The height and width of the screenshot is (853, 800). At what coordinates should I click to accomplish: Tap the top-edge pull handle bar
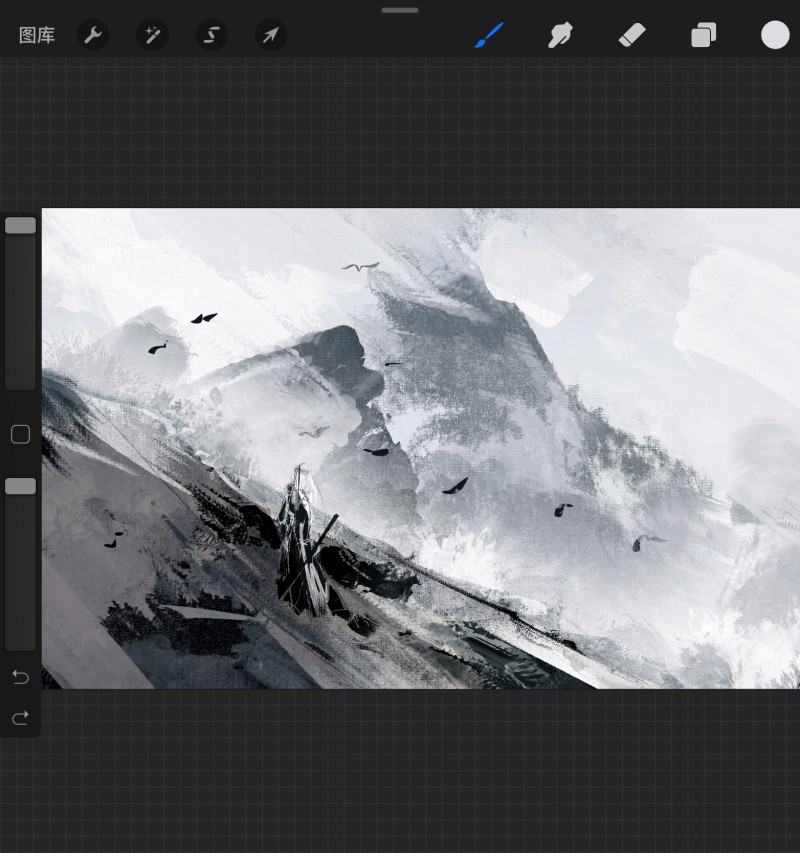click(x=400, y=10)
